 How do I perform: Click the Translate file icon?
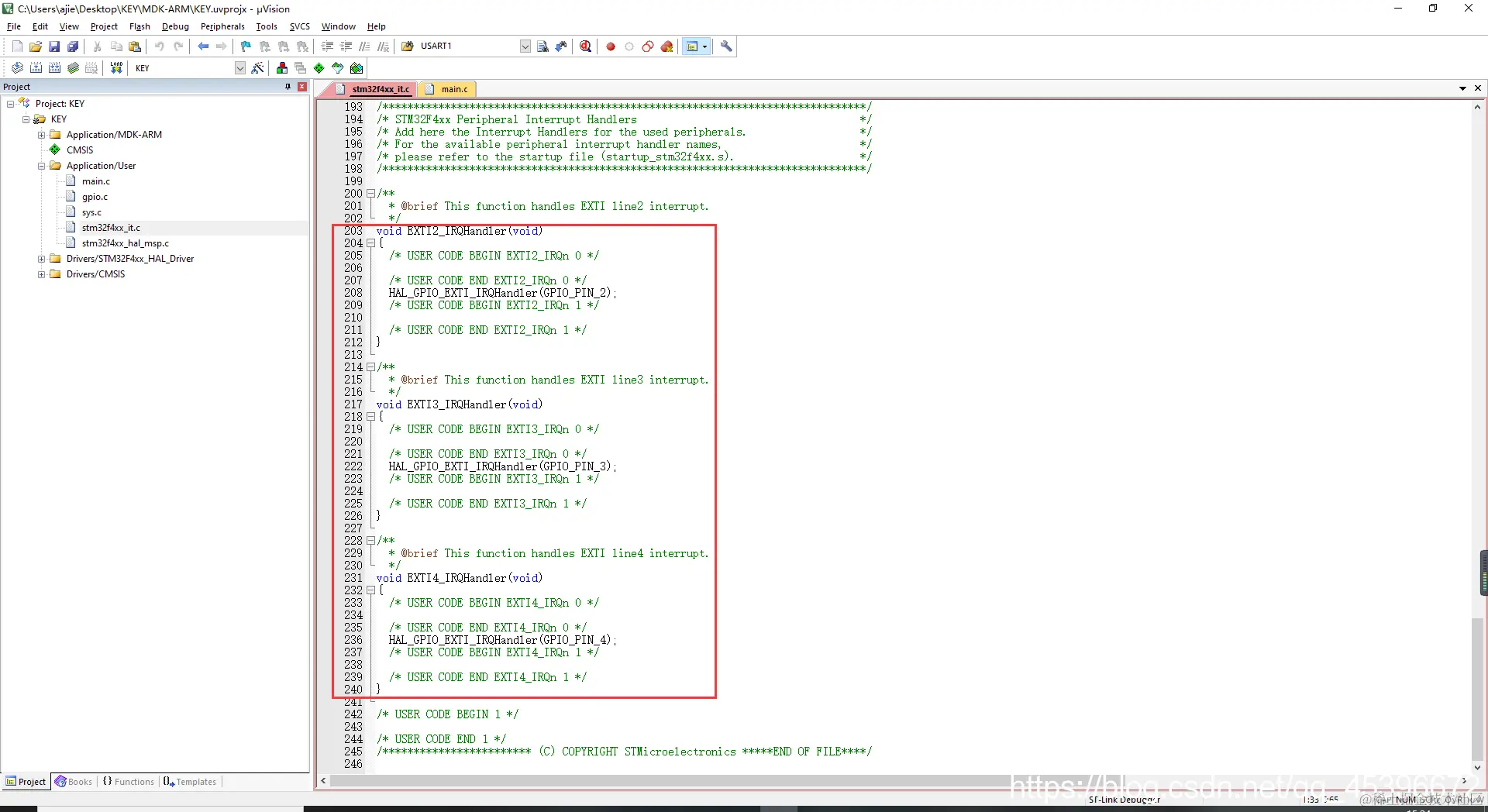pos(17,68)
